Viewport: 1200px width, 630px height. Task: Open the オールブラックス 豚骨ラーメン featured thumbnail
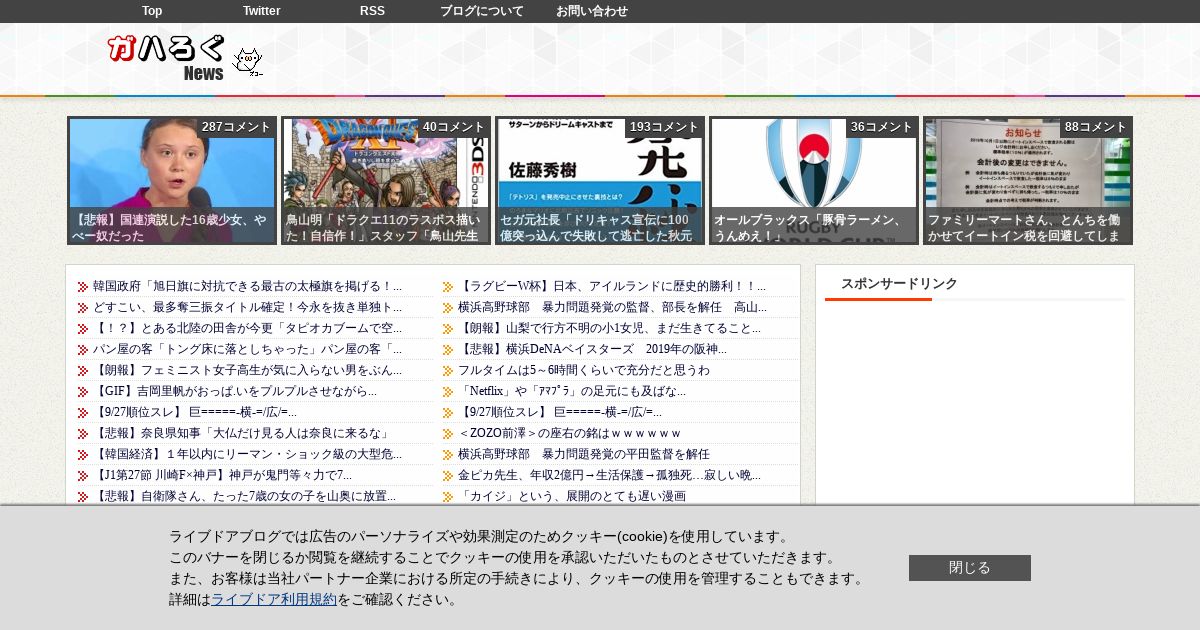pos(814,181)
